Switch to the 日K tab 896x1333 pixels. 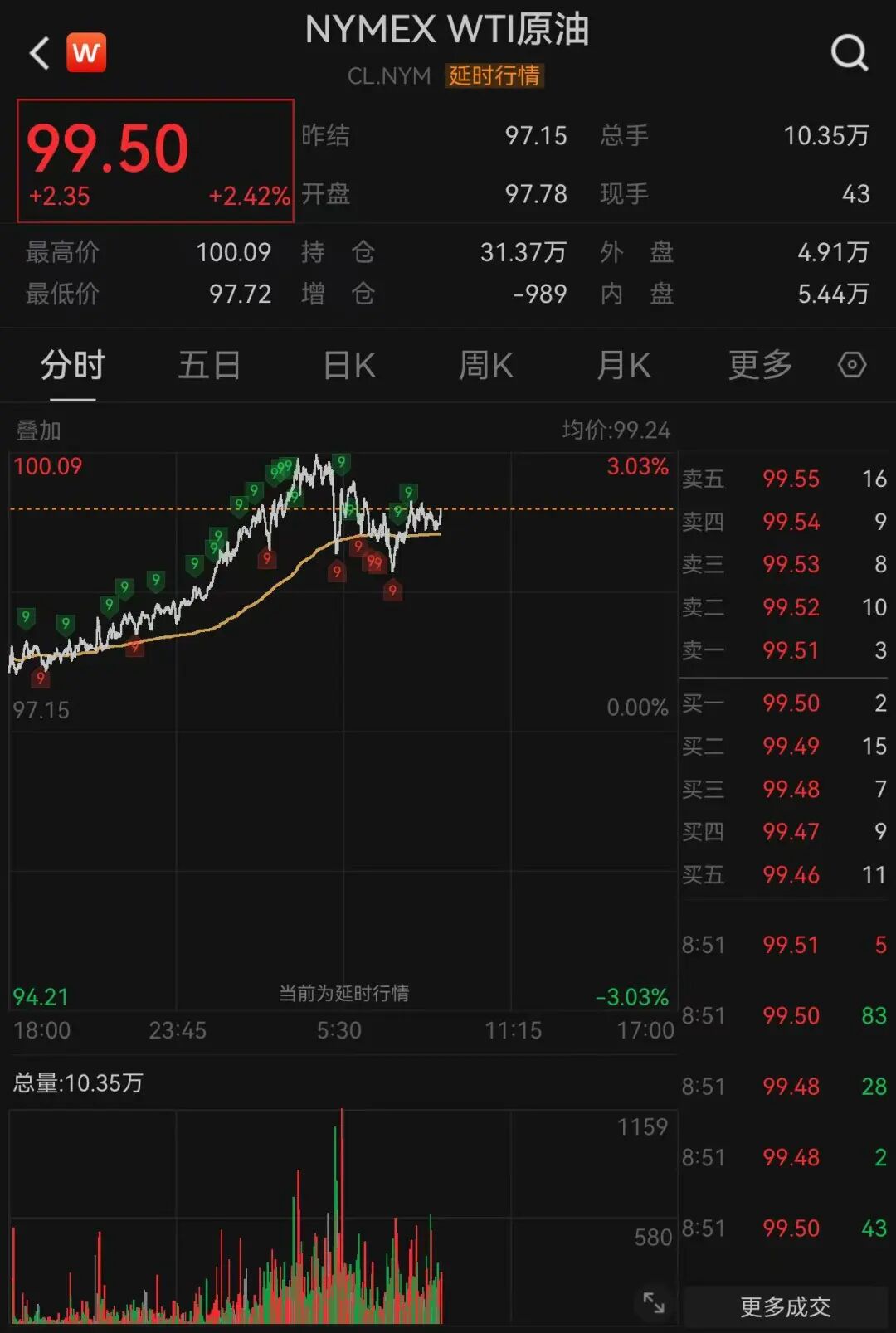click(x=348, y=365)
